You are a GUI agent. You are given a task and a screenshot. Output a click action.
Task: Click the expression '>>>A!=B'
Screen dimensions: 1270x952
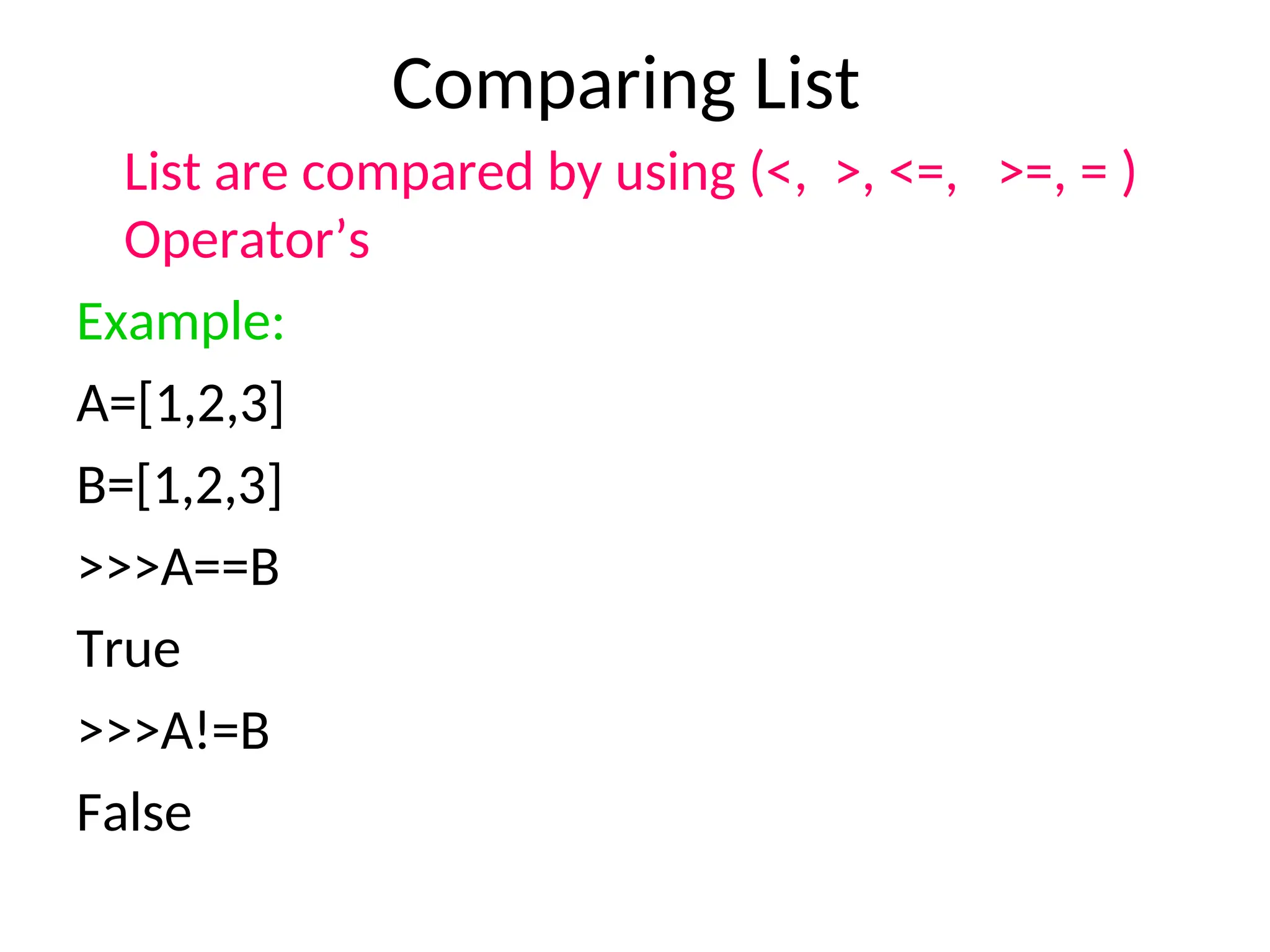pyautogui.click(x=174, y=731)
